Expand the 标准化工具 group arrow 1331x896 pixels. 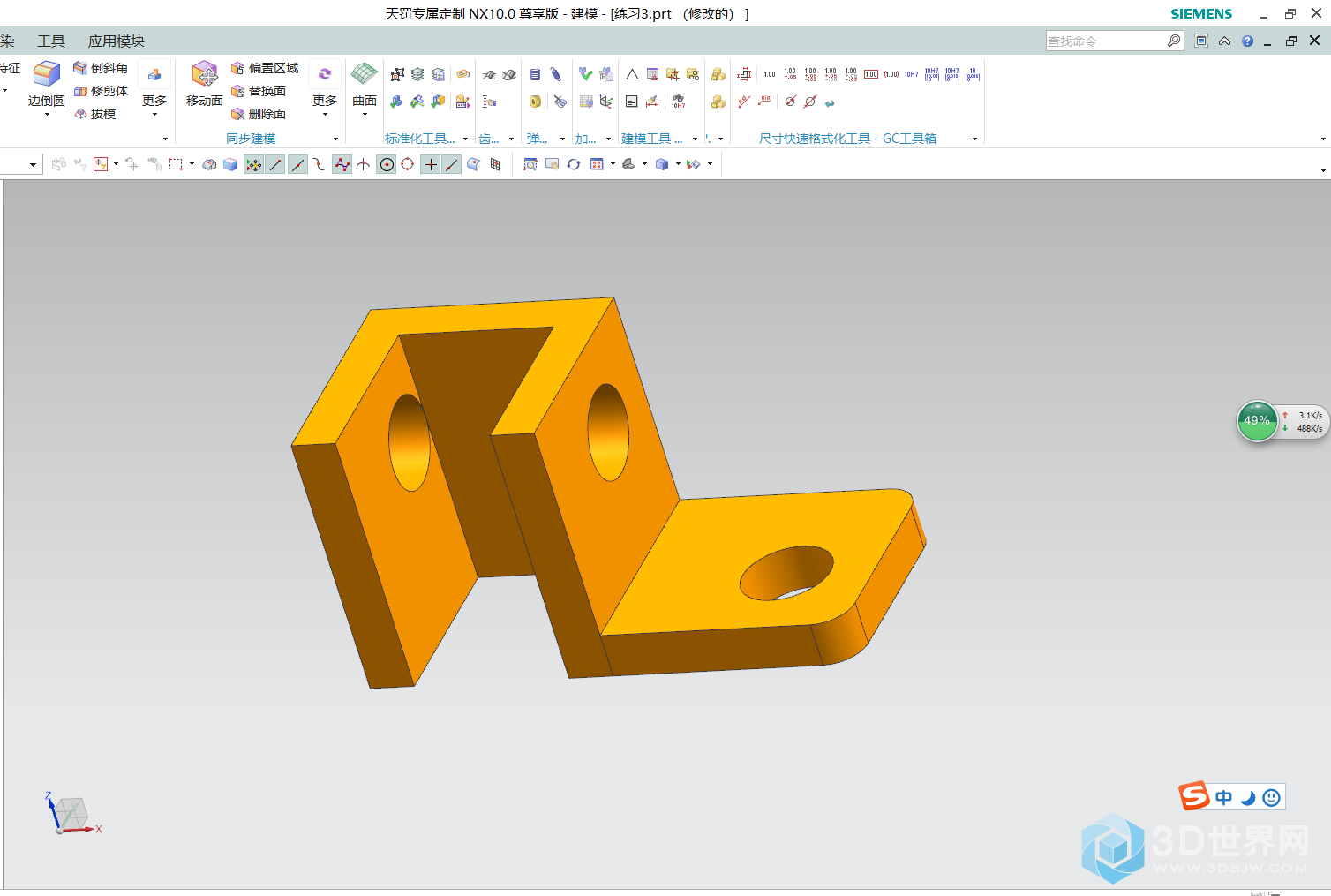point(465,139)
